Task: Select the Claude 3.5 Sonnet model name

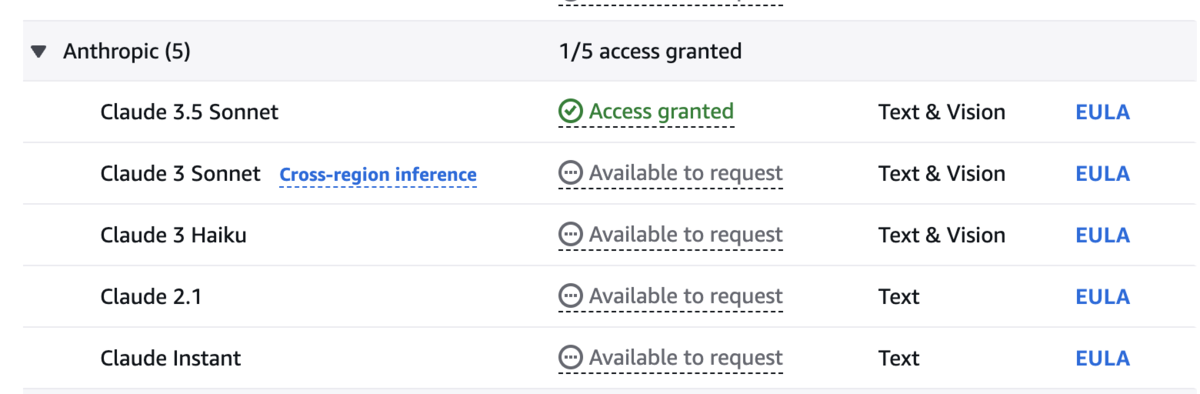Action: click(x=189, y=112)
